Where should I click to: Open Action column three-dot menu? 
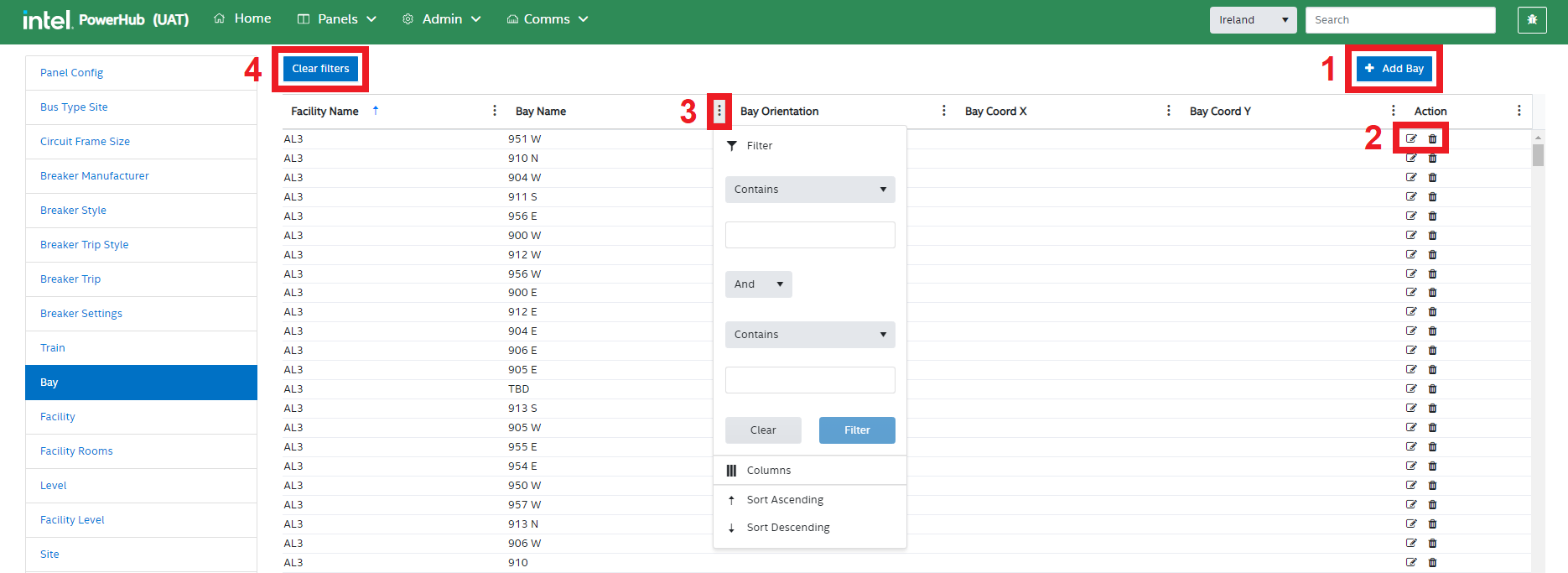point(1519,111)
